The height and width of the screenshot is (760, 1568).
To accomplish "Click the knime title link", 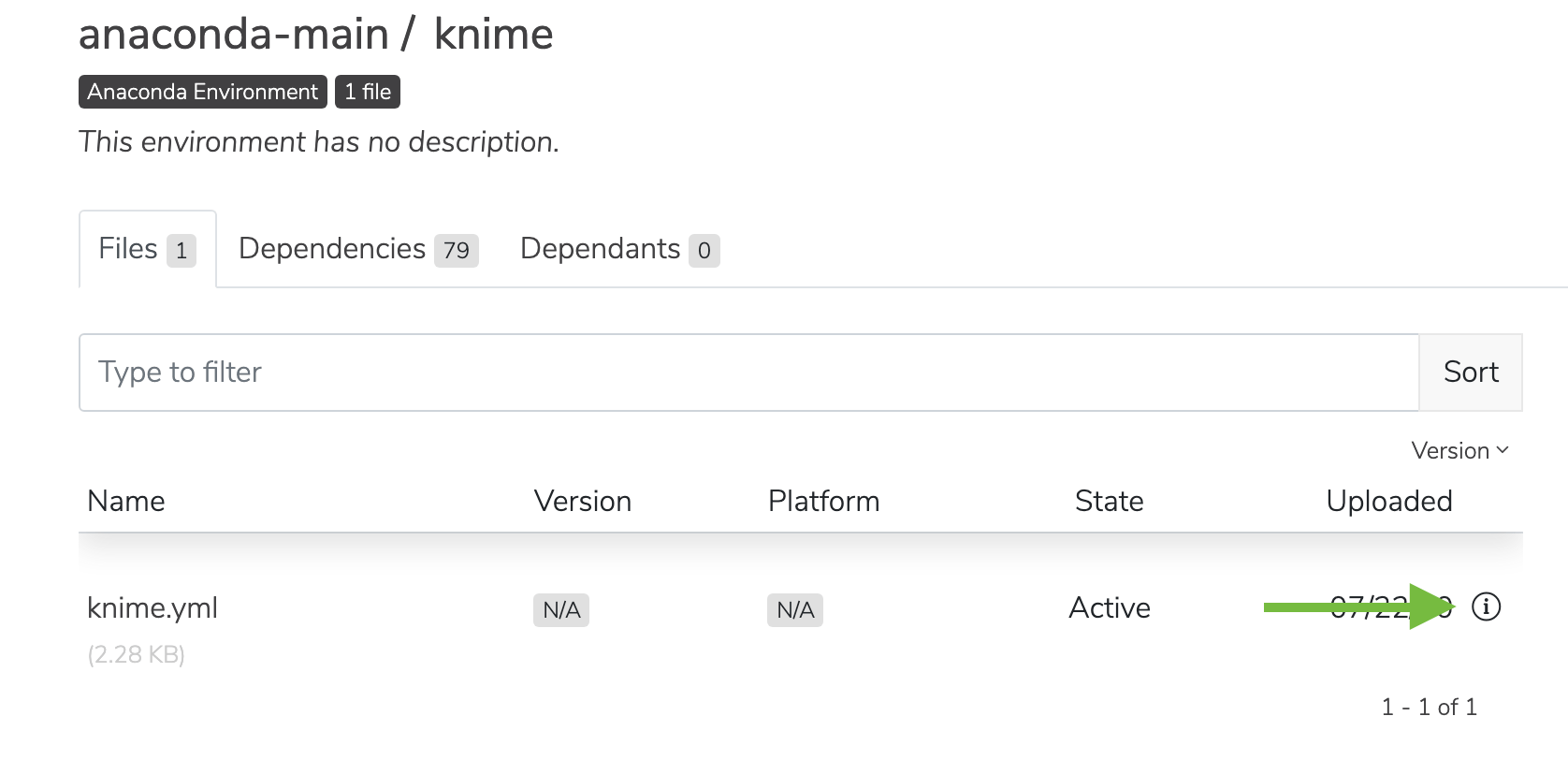I will point(494,35).
